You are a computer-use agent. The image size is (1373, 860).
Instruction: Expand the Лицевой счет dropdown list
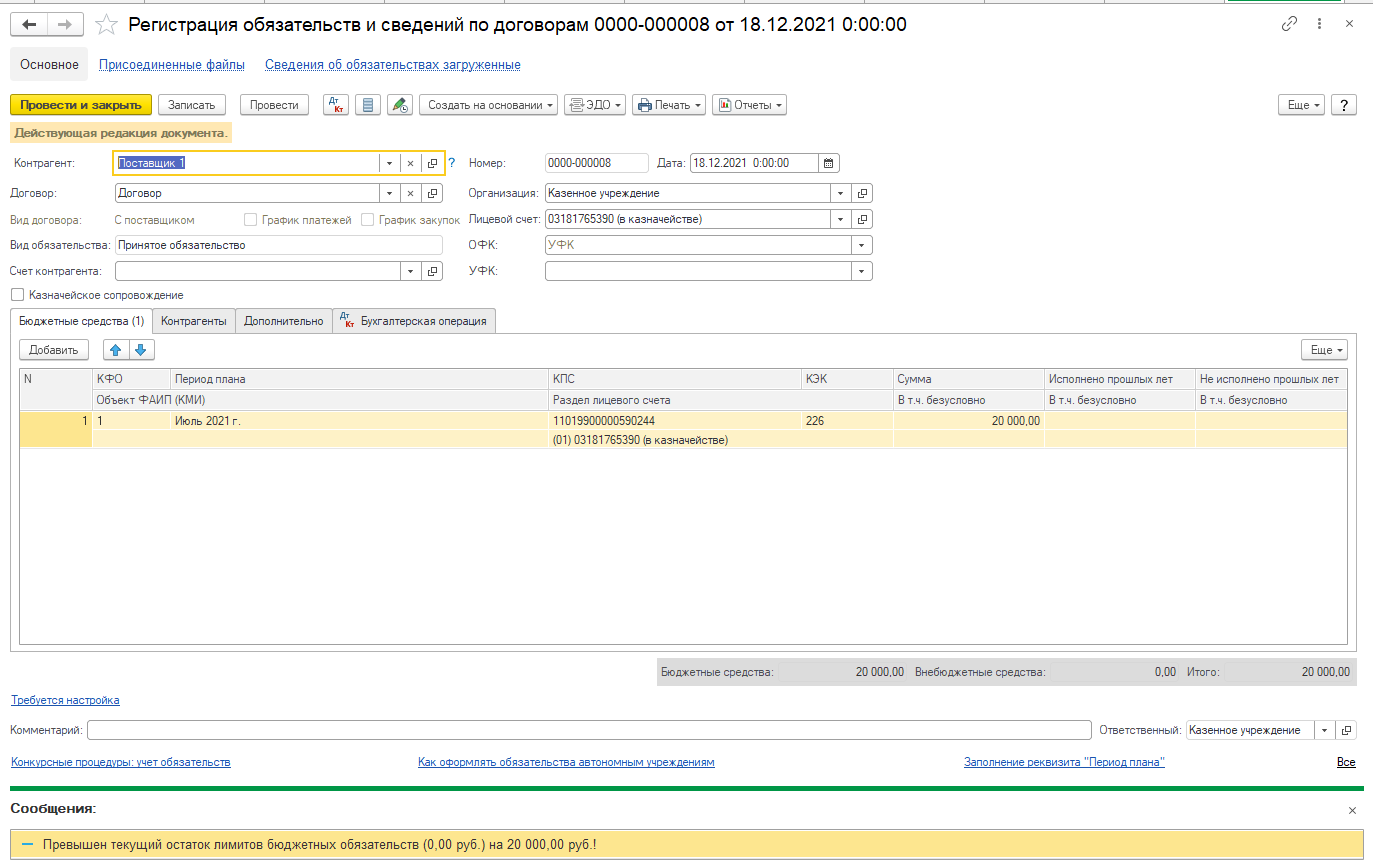coord(840,219)
